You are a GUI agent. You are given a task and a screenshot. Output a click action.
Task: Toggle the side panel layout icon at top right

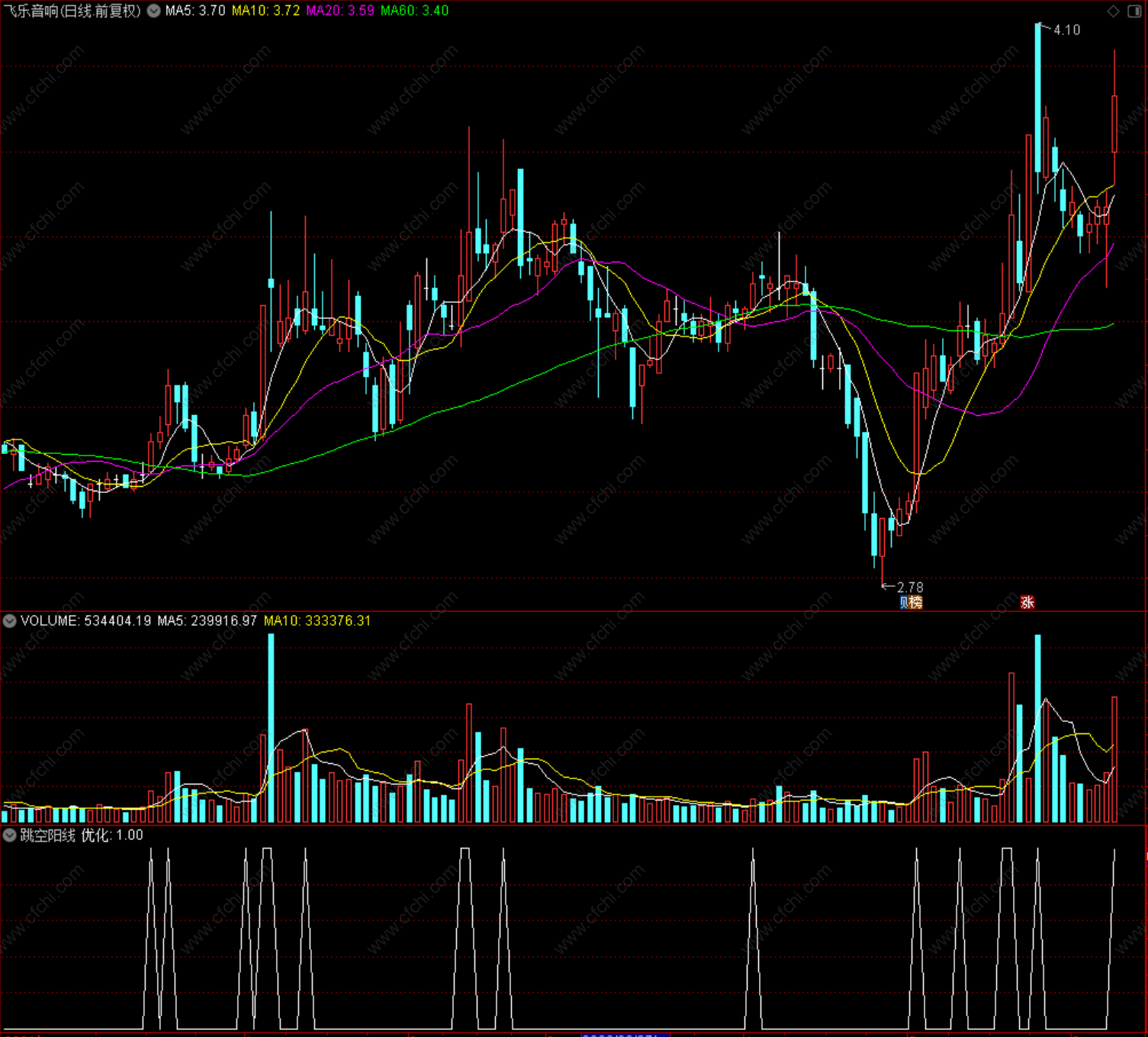click(x=1134, y=11)
